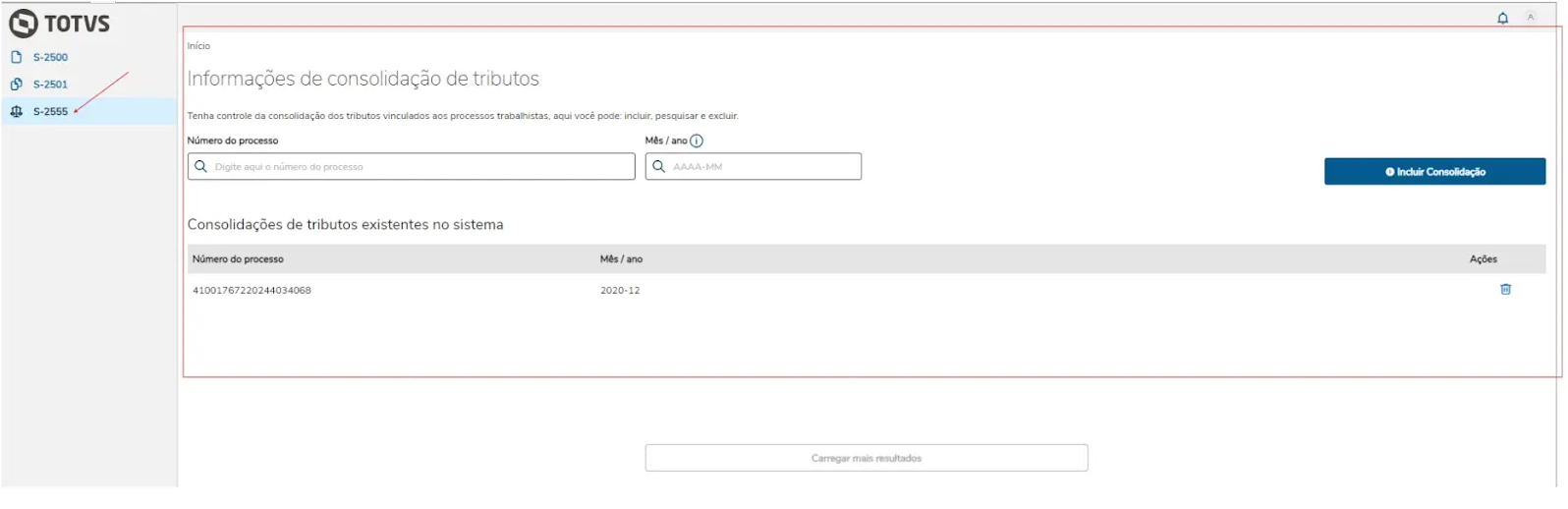The width and height of the screenshot is (1568, 509).
Task: Delete consolidation row with the trash icon
Action: click(x=1505, y=290)
